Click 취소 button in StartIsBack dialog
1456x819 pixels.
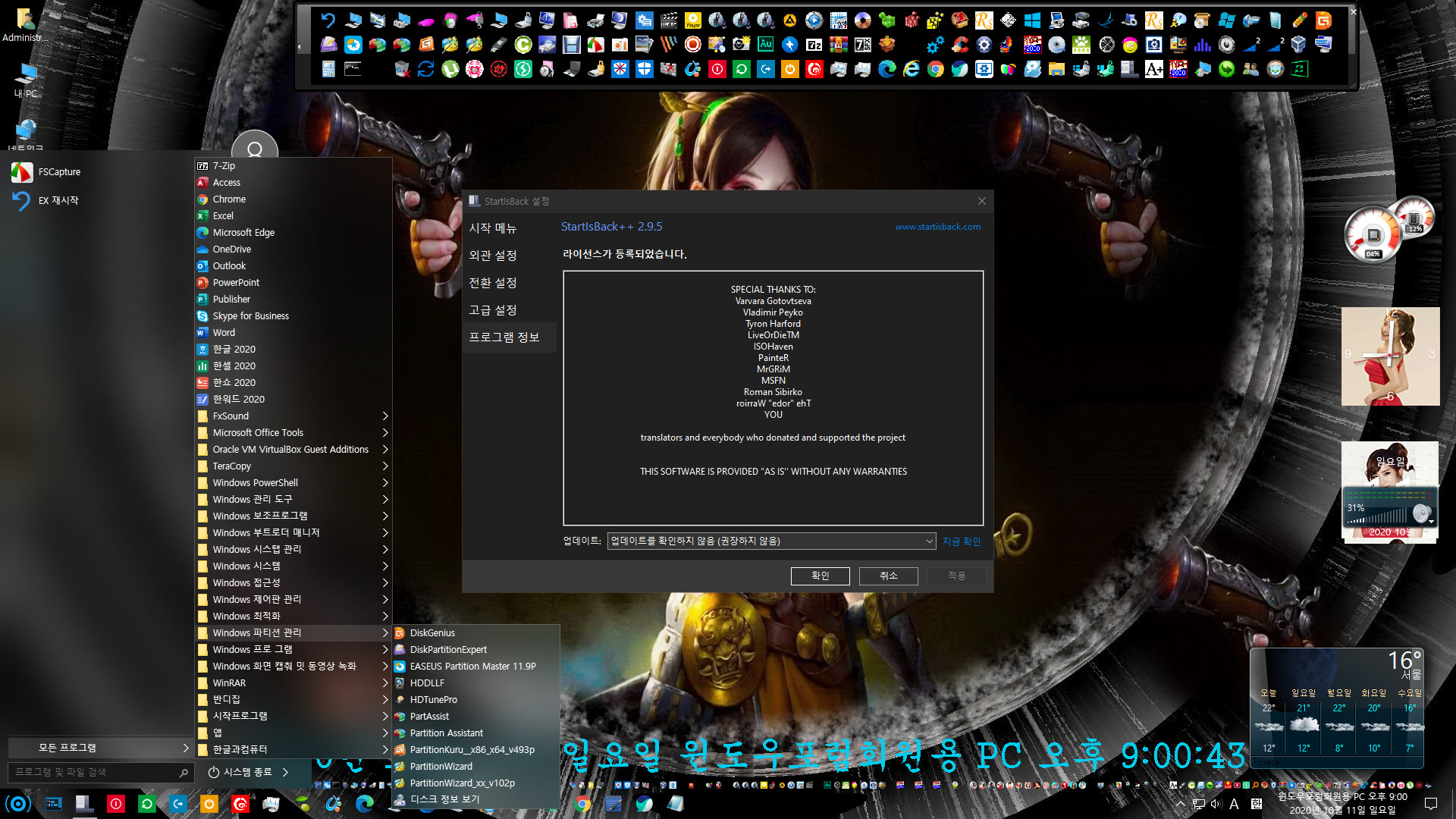(x=888, y=576)
